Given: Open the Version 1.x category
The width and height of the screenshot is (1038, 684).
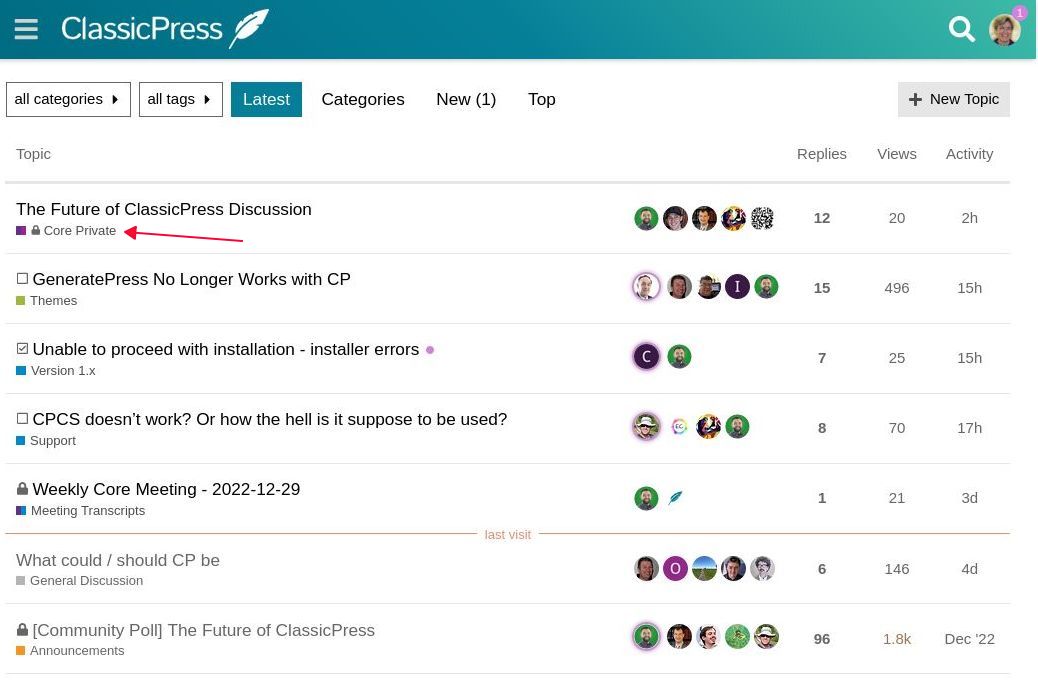Looking at the screenshot, I should click(63, 371).
